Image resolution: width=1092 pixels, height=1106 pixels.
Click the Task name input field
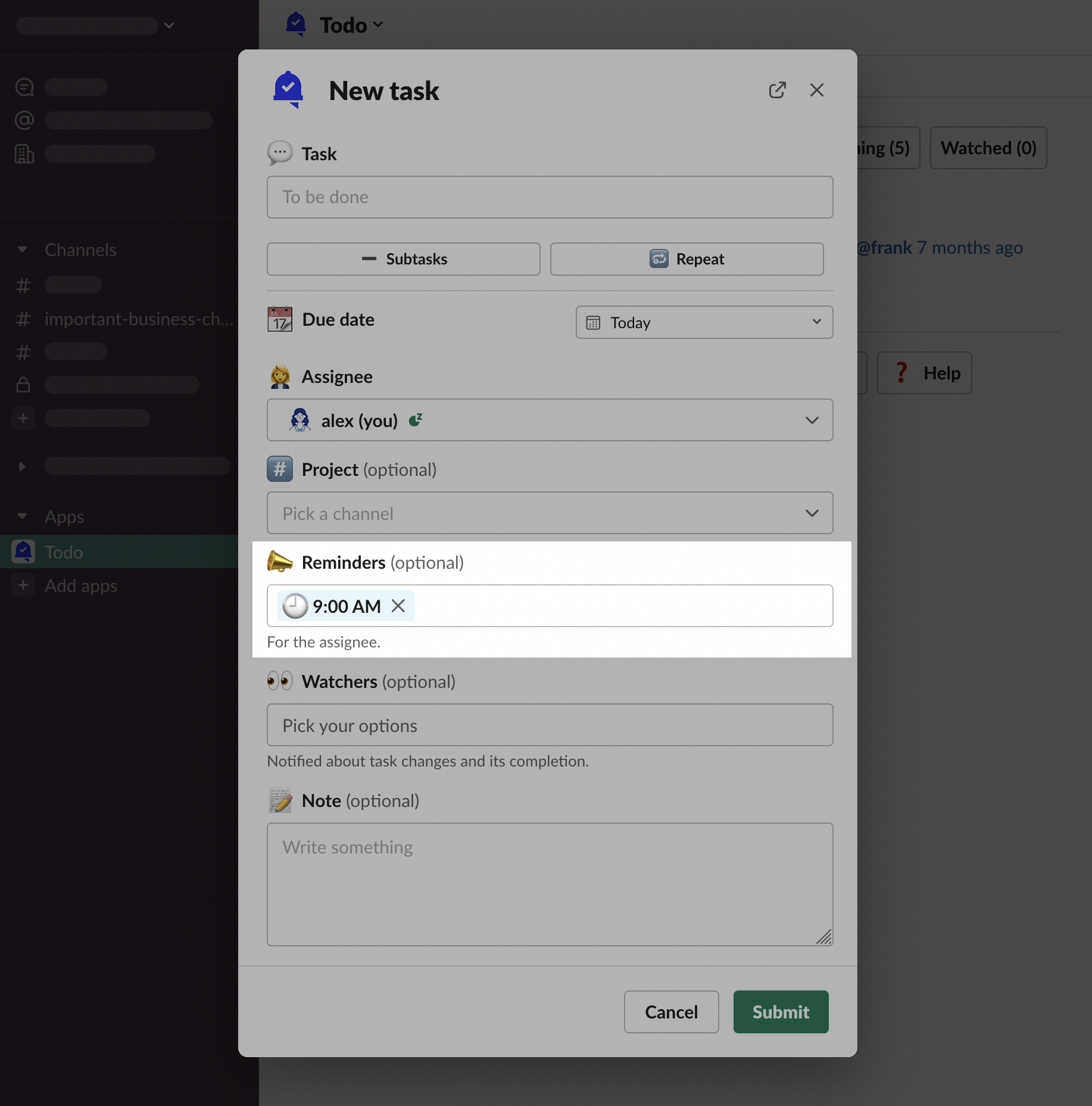click(550, 197)
